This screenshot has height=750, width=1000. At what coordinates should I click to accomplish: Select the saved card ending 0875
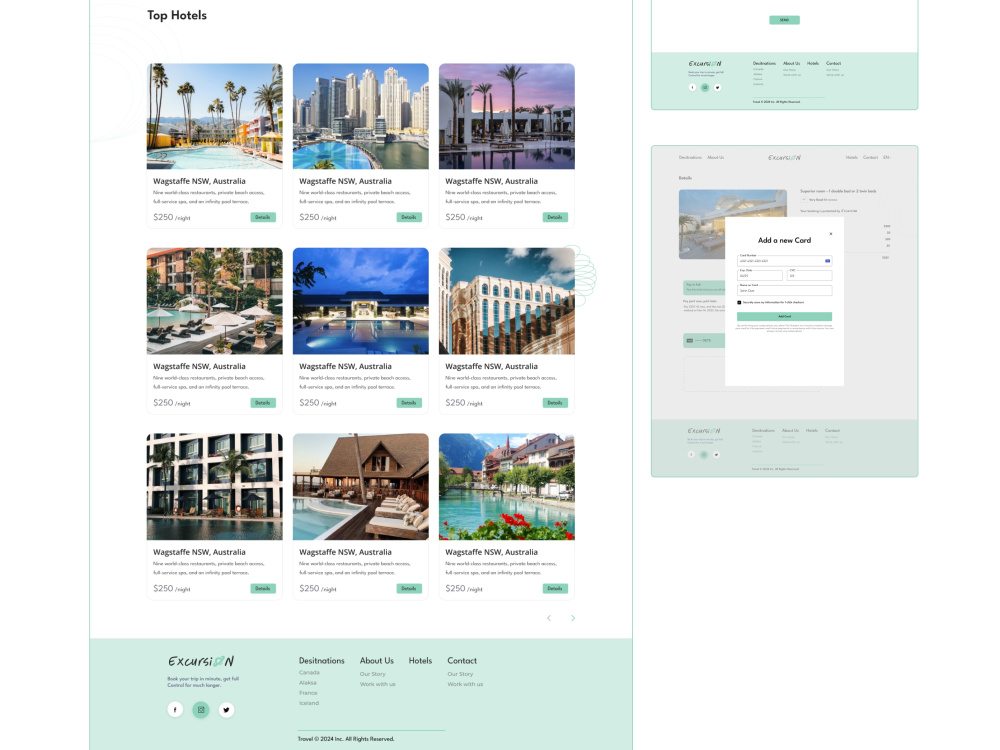click(x=704, y=341)
